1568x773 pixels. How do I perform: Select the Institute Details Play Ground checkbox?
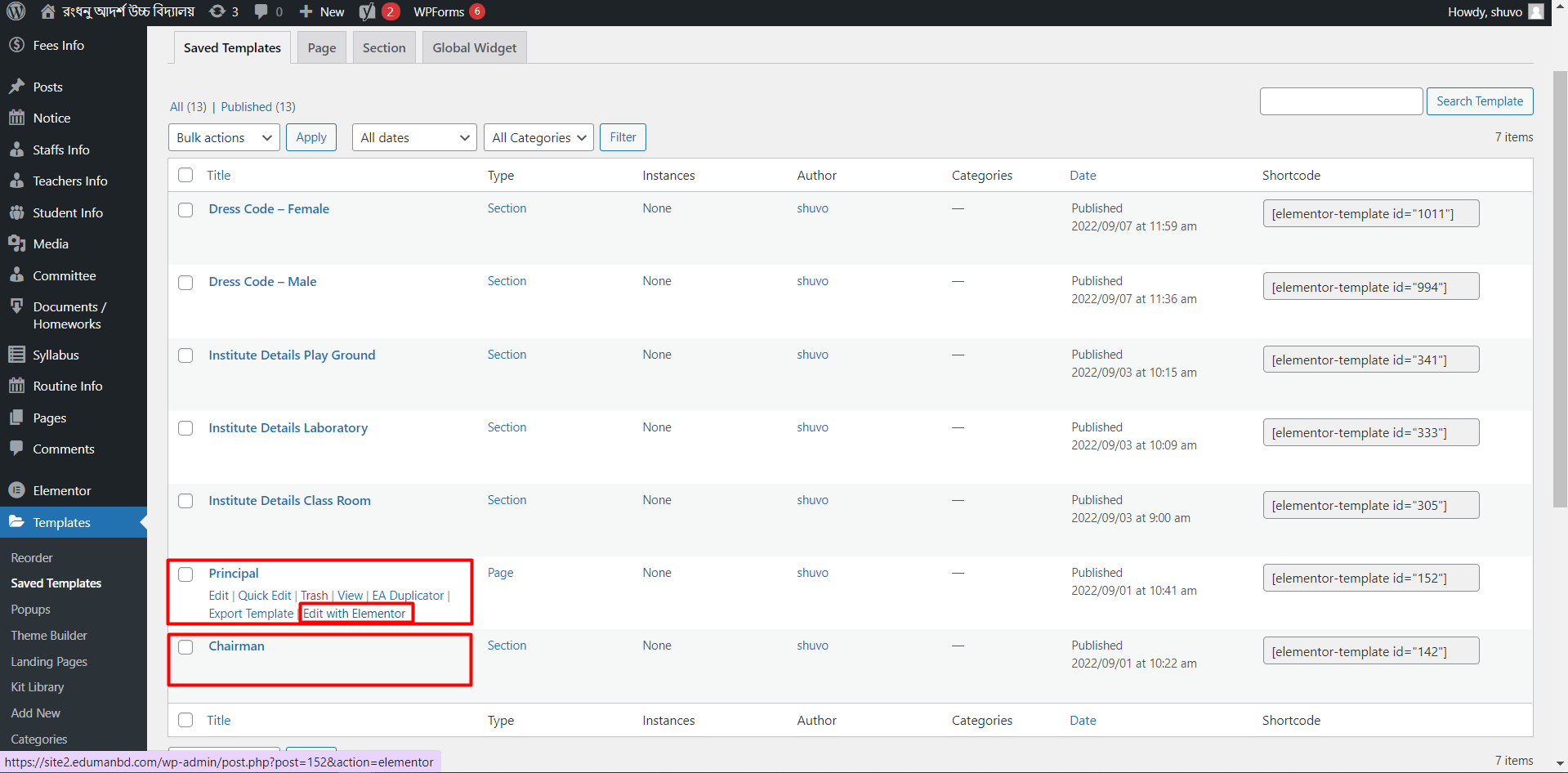click(185, 356)
